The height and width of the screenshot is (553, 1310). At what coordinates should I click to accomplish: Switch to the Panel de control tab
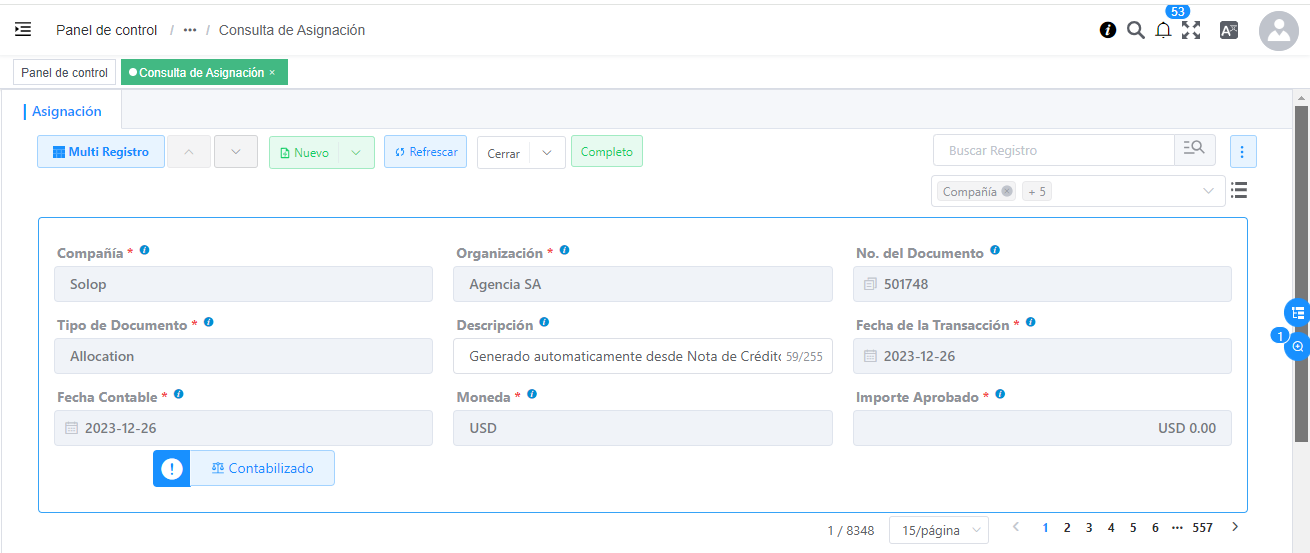tap(64, 73)
